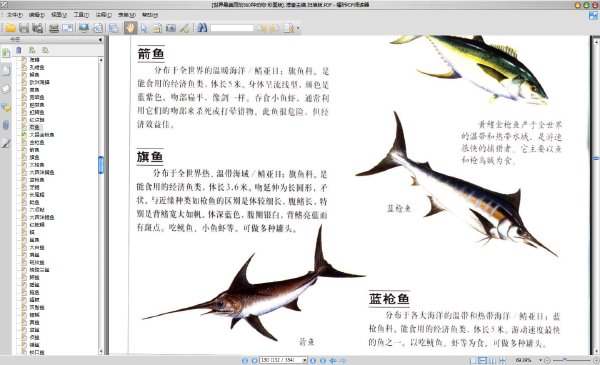
Task: Open the search options dropdown arrow
Action: click(x=298, y=28)
